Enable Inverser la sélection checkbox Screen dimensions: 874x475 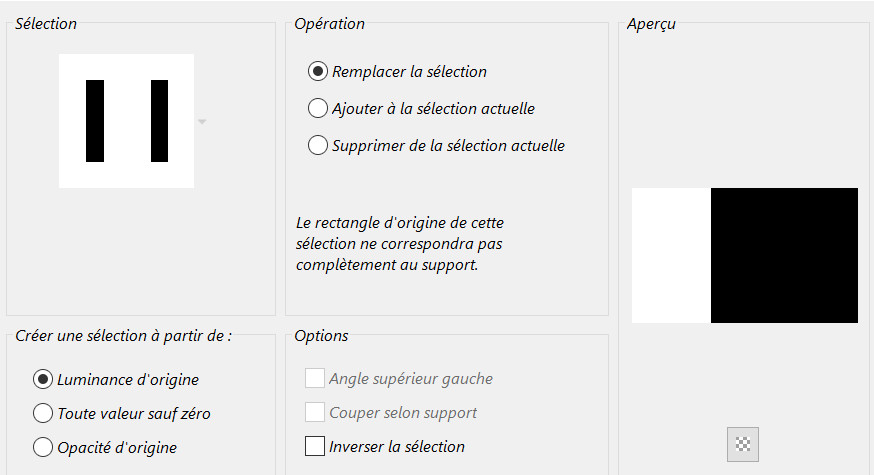(x=315, y=446)
